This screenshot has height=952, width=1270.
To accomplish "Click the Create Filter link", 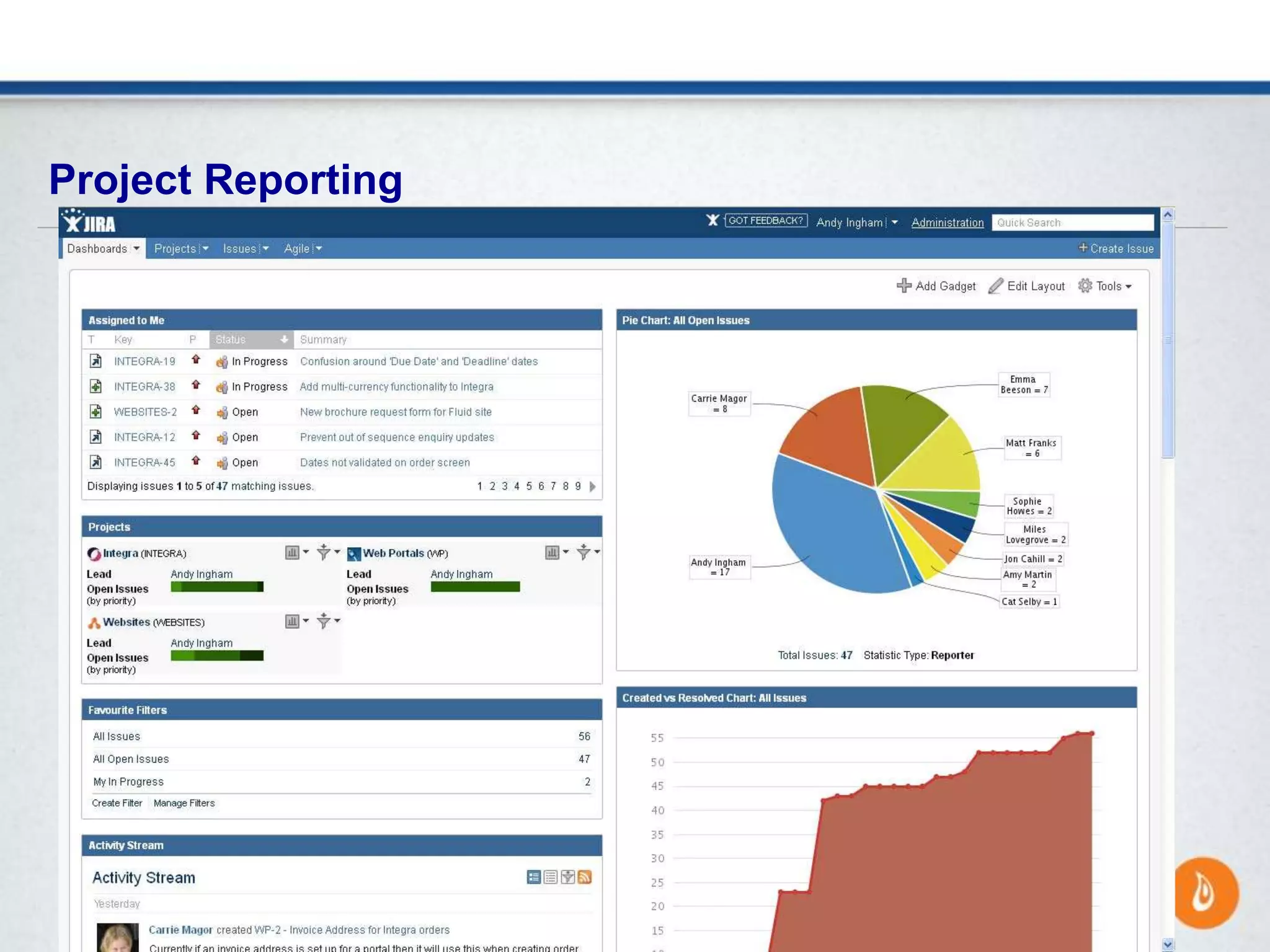I will [x=117, y=803].
